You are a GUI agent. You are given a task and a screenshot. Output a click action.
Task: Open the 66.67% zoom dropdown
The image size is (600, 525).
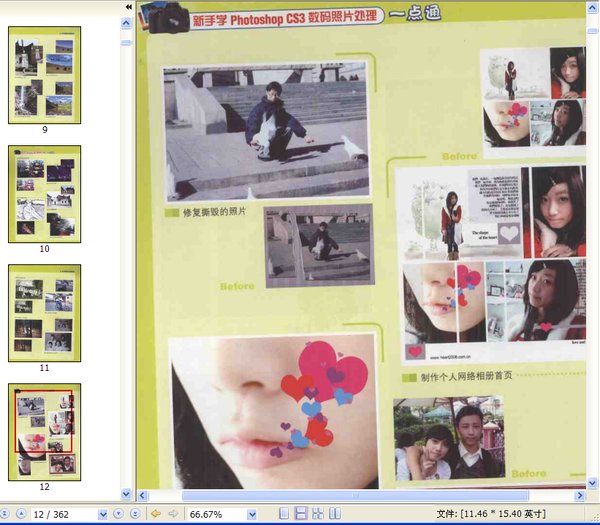[252, 514]
